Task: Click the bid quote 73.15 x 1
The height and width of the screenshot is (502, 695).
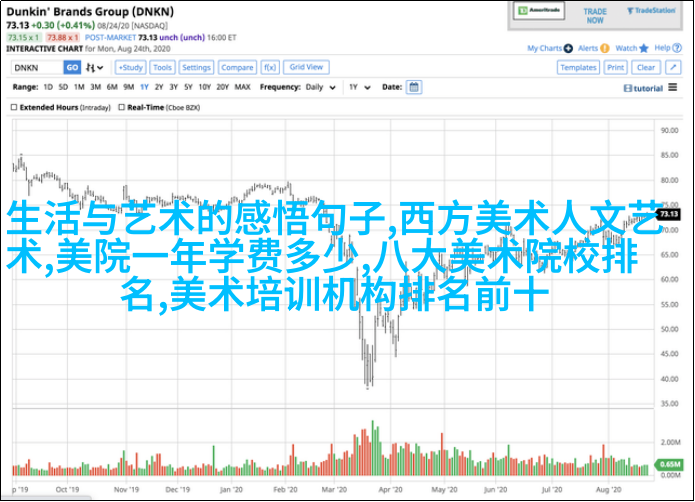Action: 24,38
